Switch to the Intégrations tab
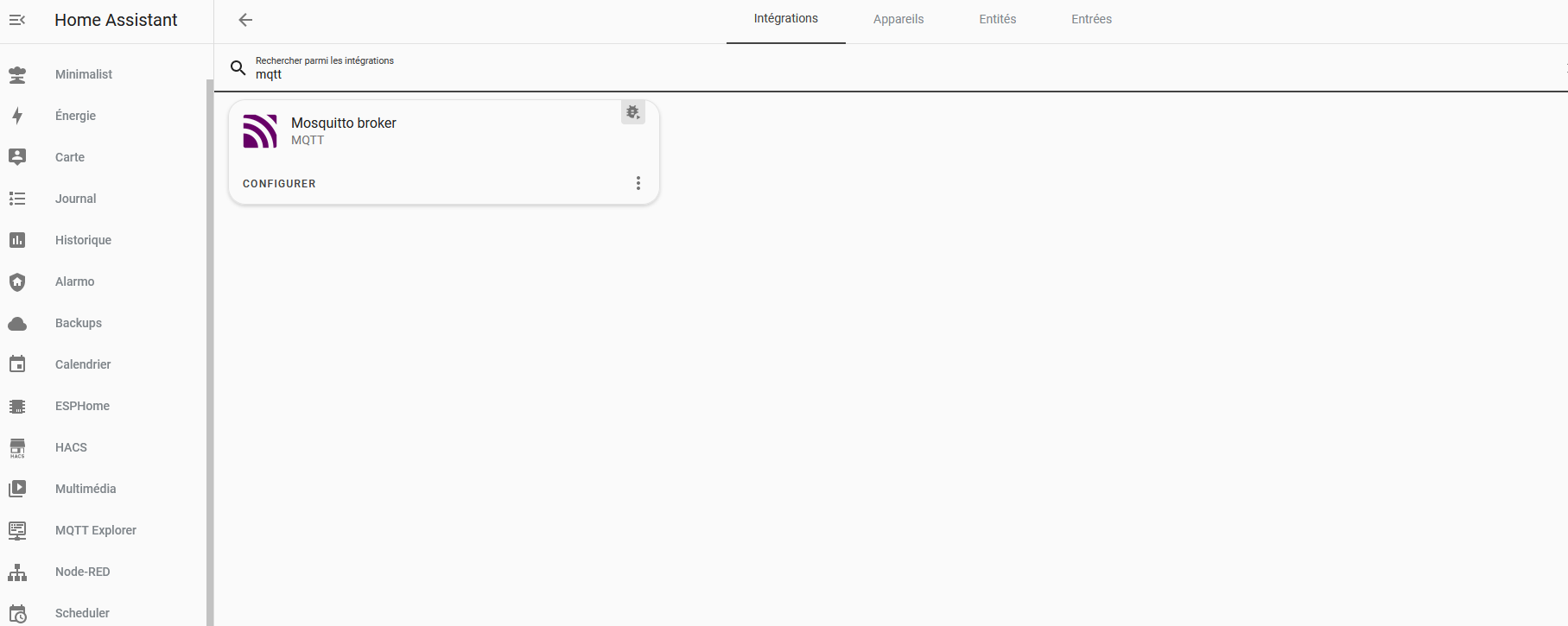This screenshot has width=1568, height=626. coord(786,19)
